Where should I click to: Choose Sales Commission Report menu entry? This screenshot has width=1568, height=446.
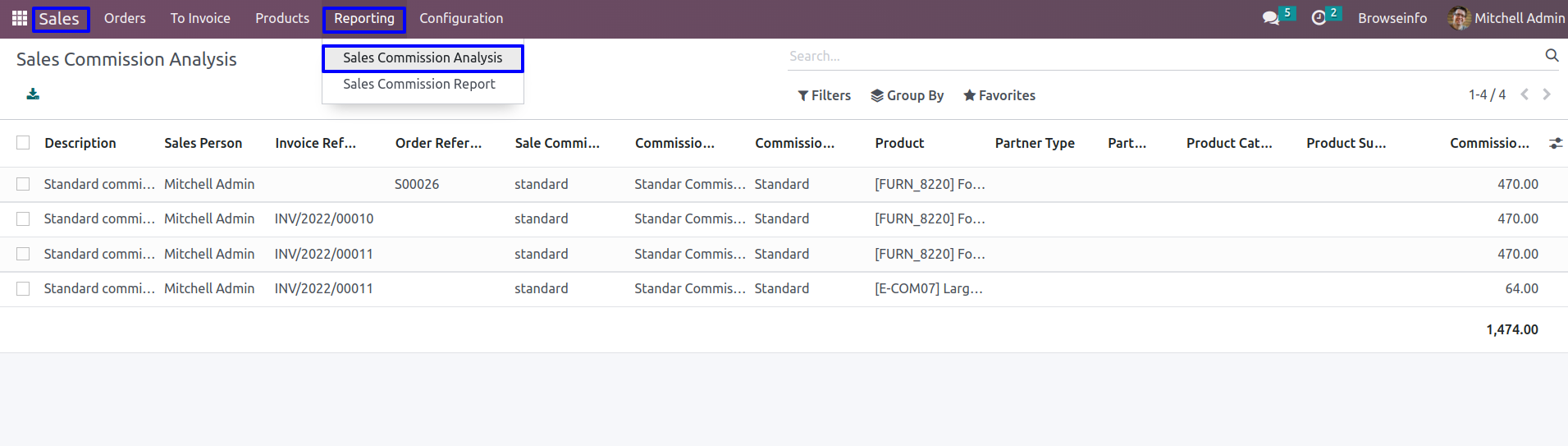pyautogui.click(x=419, y=84)
